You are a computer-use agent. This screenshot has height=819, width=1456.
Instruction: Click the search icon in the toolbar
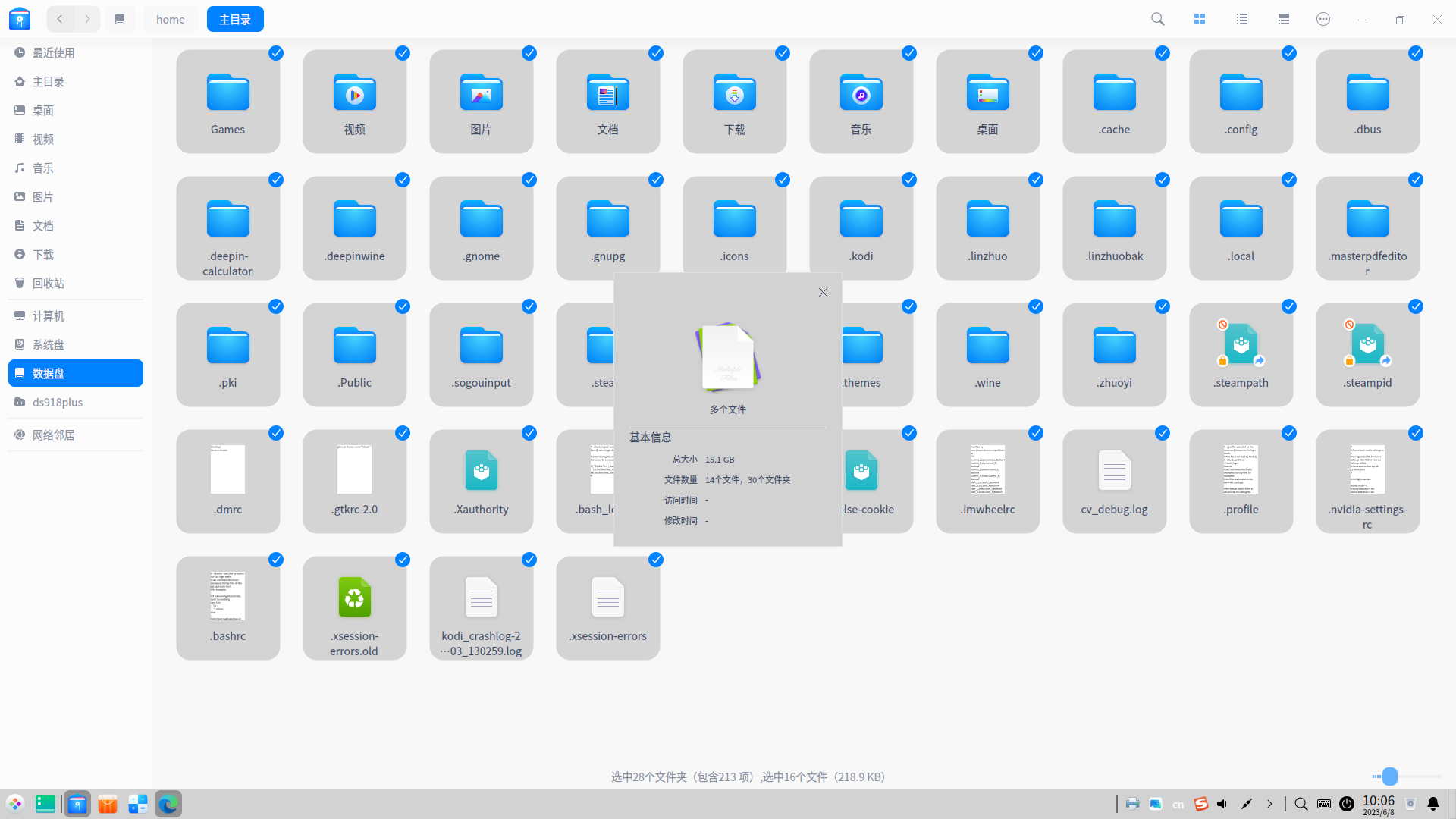click(x=1157, y=19)
